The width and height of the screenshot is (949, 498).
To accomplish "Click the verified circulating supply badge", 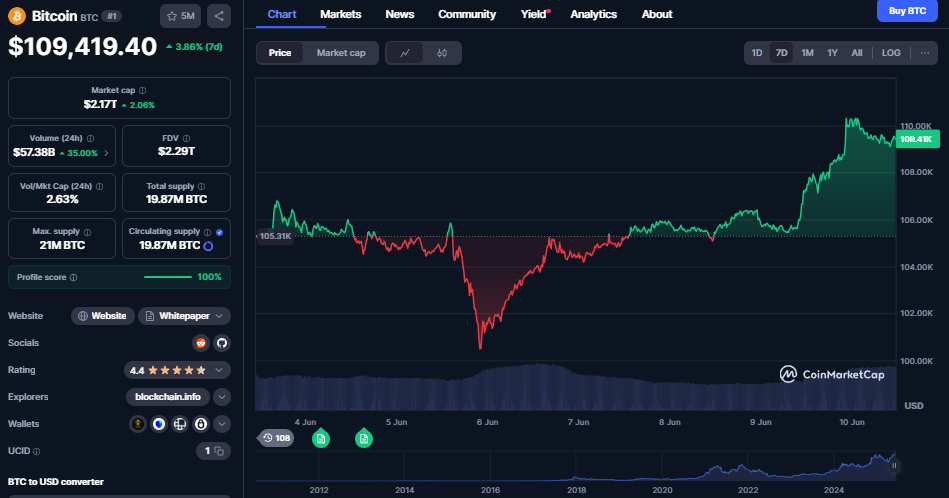I will [220, 232].
